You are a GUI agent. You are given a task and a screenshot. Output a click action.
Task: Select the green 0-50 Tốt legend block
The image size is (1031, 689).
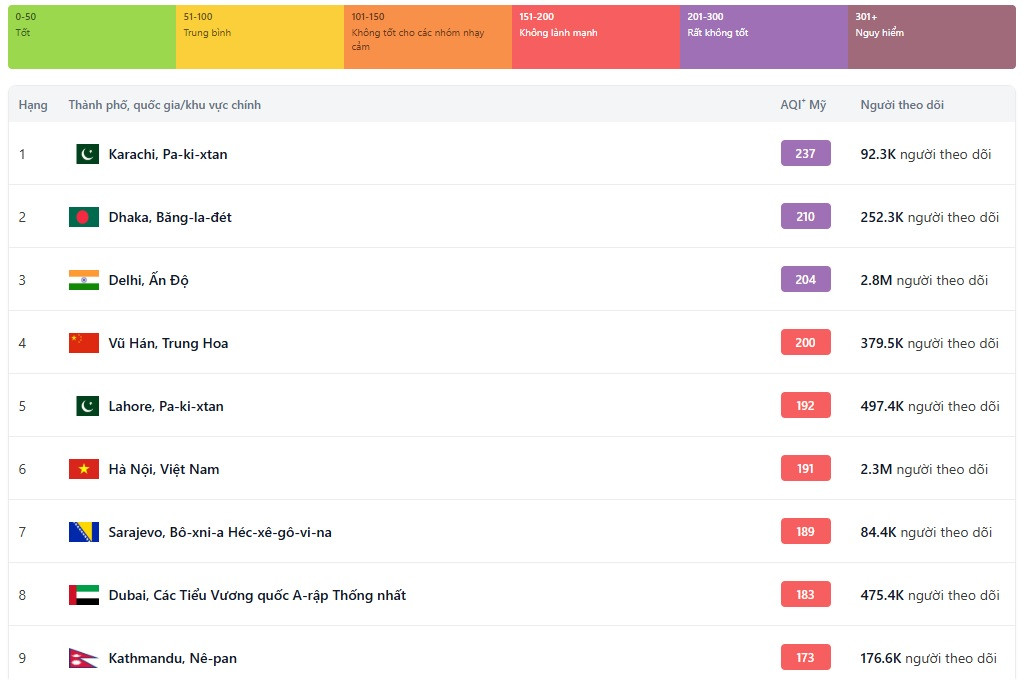click(x=92, y=37)
